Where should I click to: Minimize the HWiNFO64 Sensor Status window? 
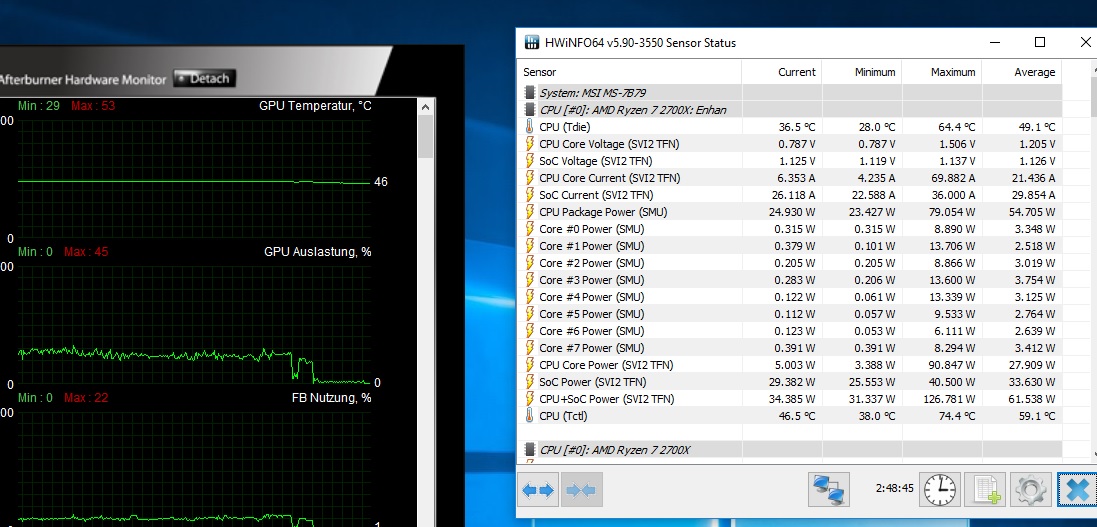995,43
